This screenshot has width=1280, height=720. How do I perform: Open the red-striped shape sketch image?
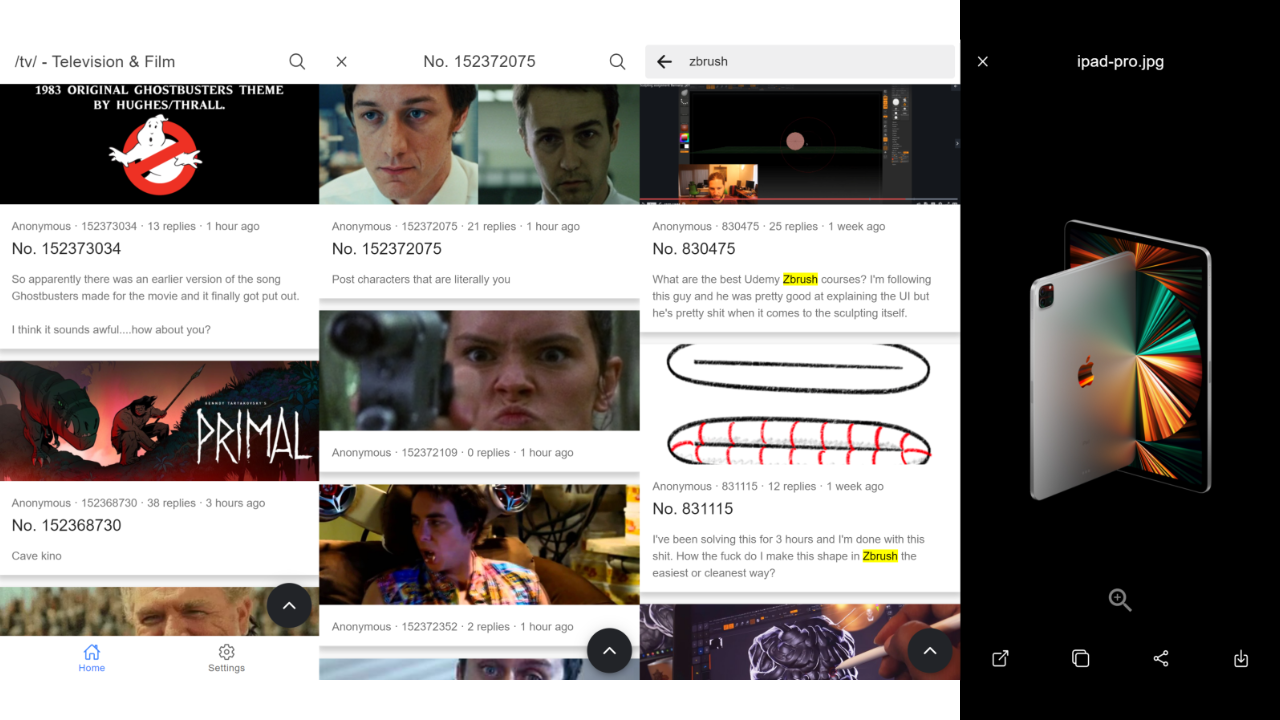[x=800, y=404]
